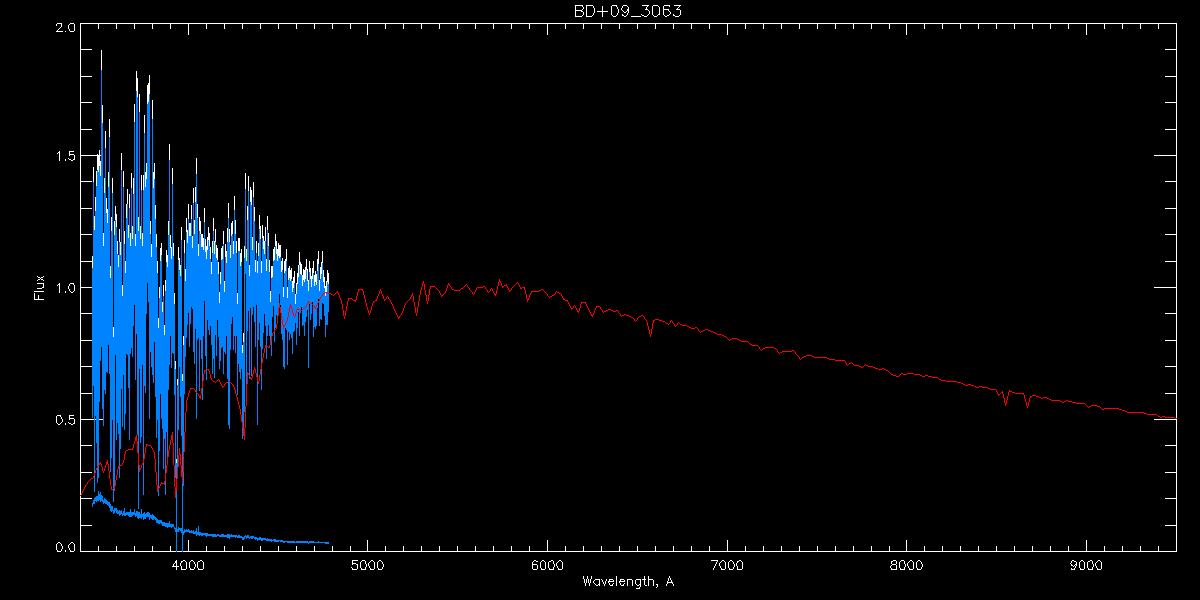This screenshot has height=600, width=1200.
Task: Click the red curve's right end near 9500
Action: (1174, 418)
